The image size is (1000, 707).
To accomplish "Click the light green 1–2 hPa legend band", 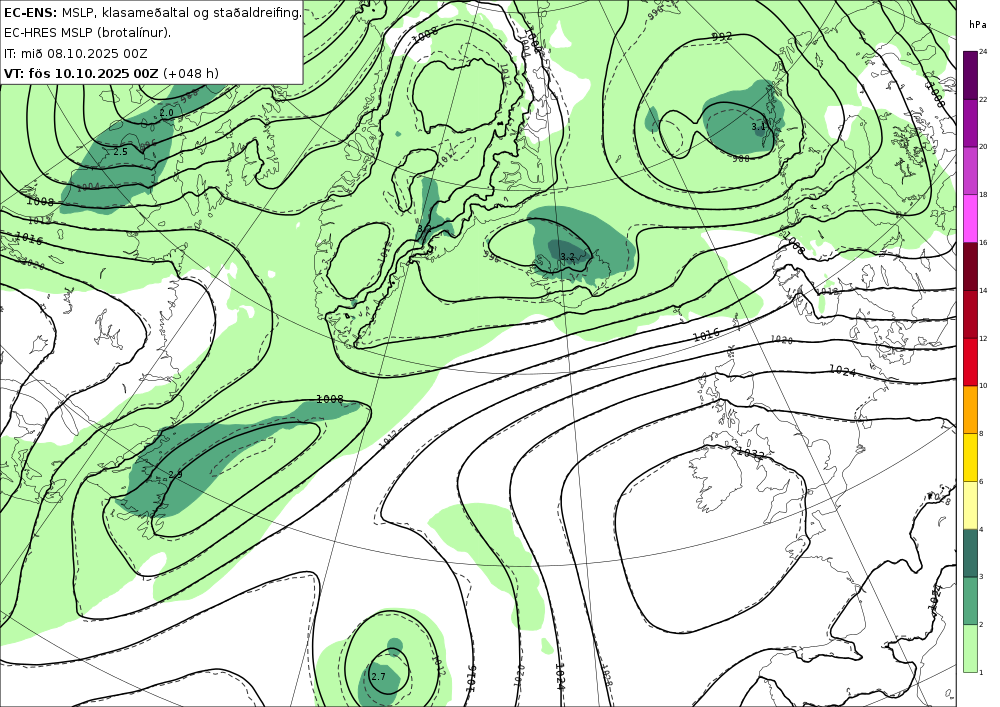I will (x=970, y=648).
